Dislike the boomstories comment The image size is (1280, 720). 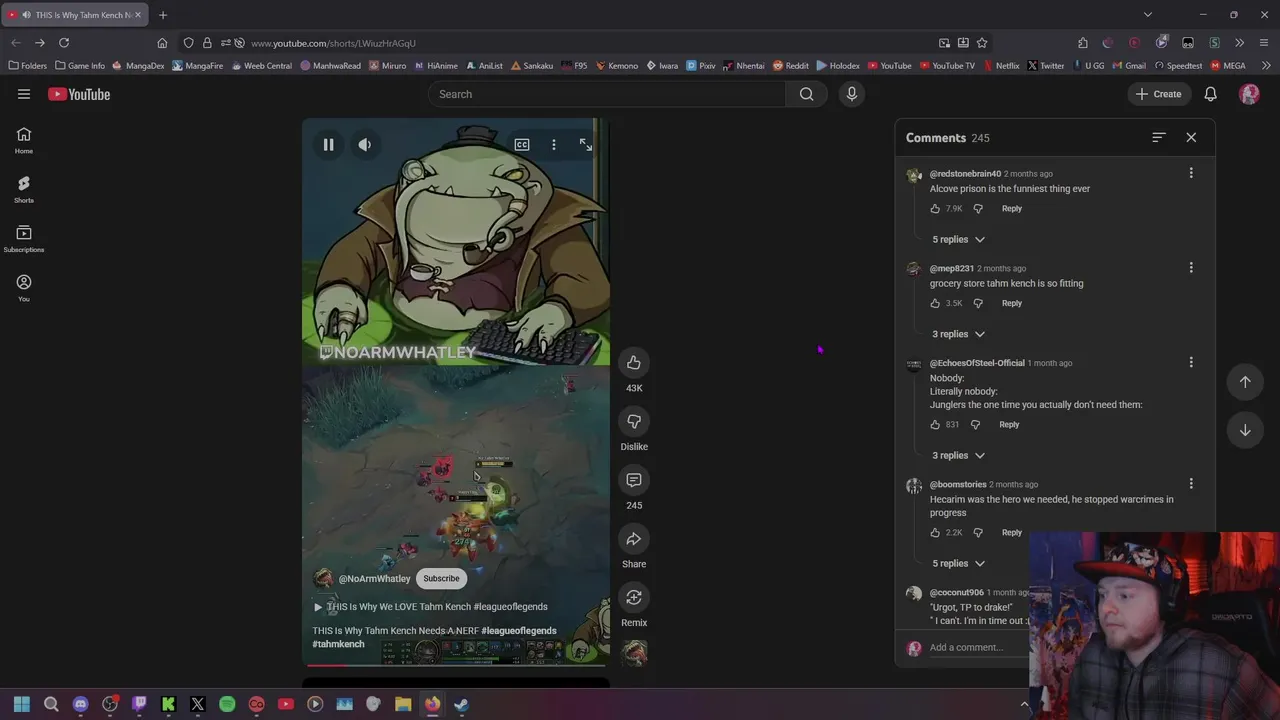pyautogui.click(x=978, y=533)
